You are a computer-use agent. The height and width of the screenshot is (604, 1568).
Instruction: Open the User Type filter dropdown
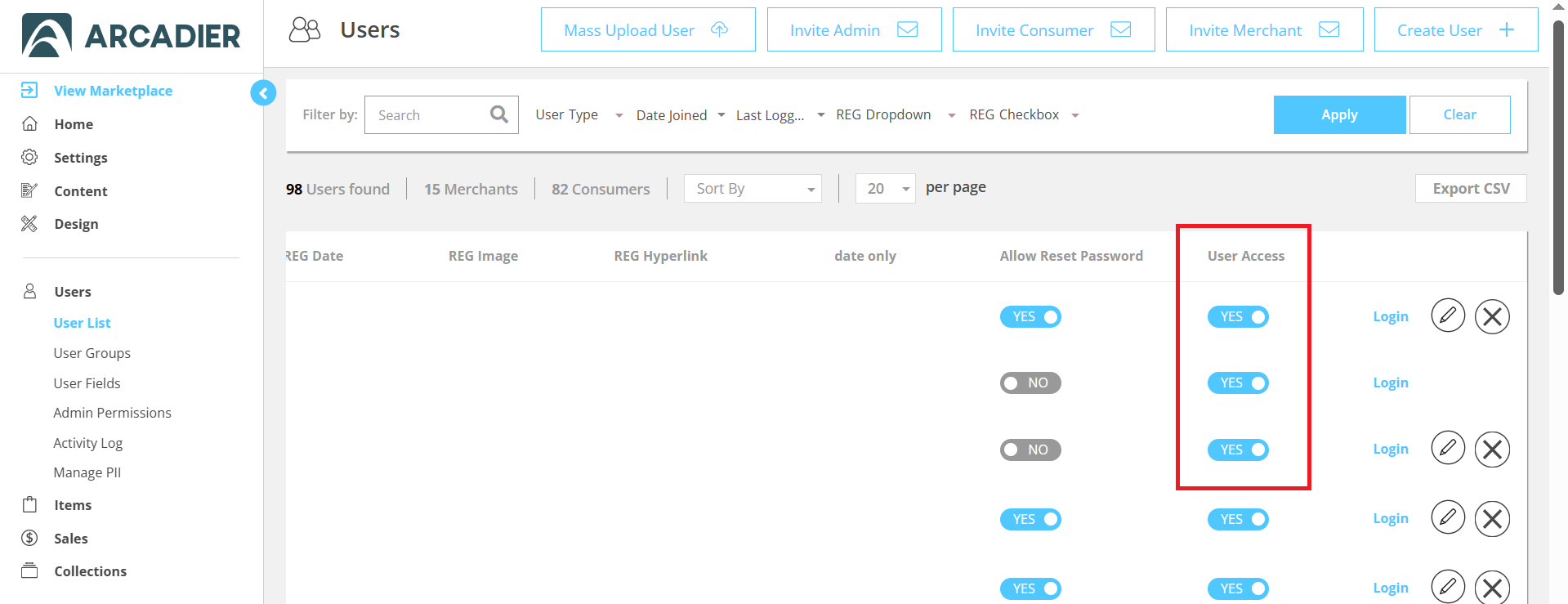[x=579, y=114]
